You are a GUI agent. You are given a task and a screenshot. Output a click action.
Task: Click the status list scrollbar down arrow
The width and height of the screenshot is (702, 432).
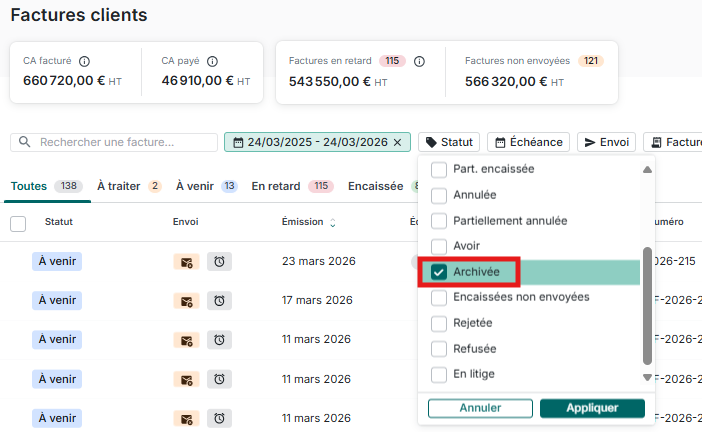[x=647, y=377]
